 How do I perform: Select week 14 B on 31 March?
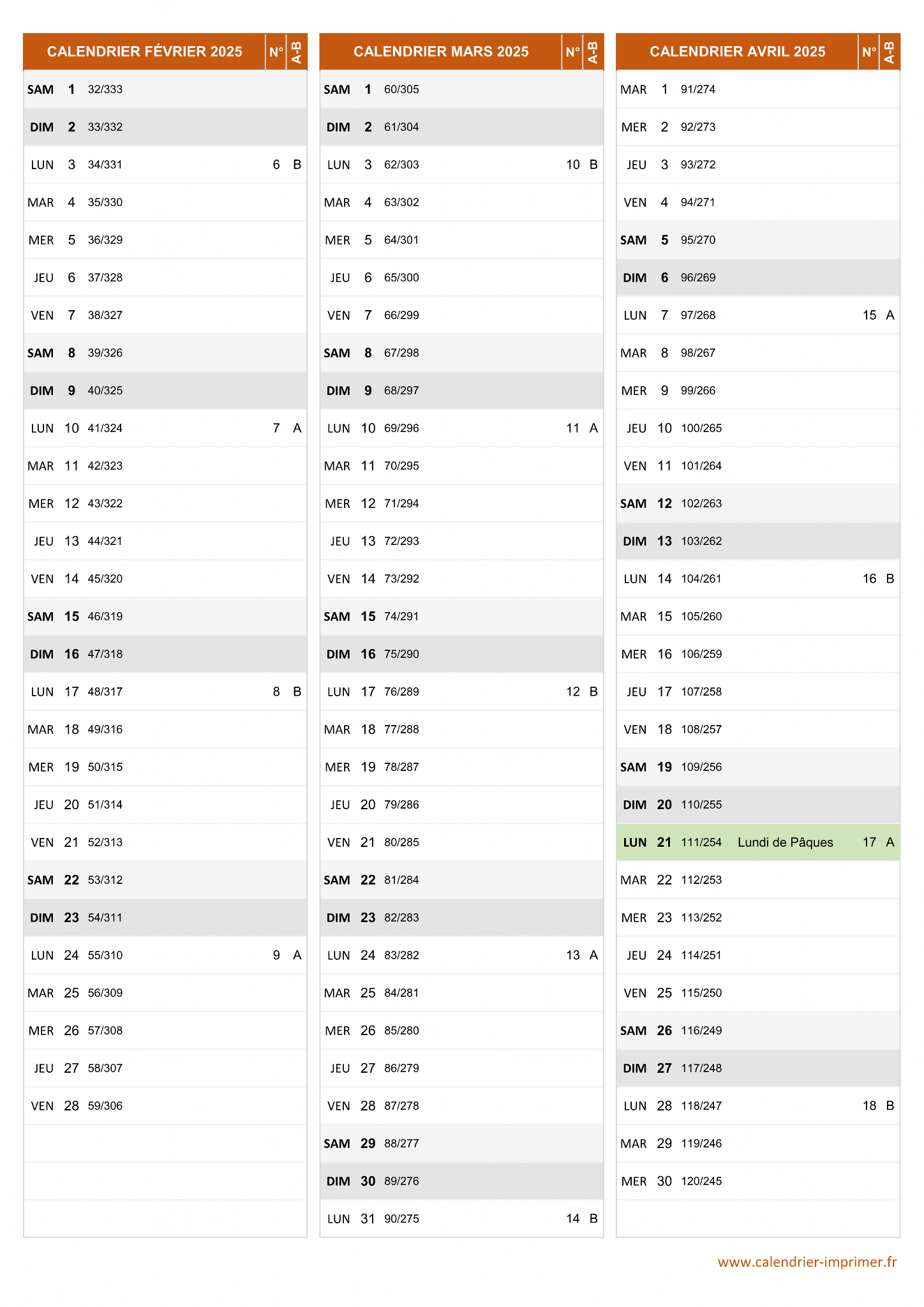point(581,1219)
